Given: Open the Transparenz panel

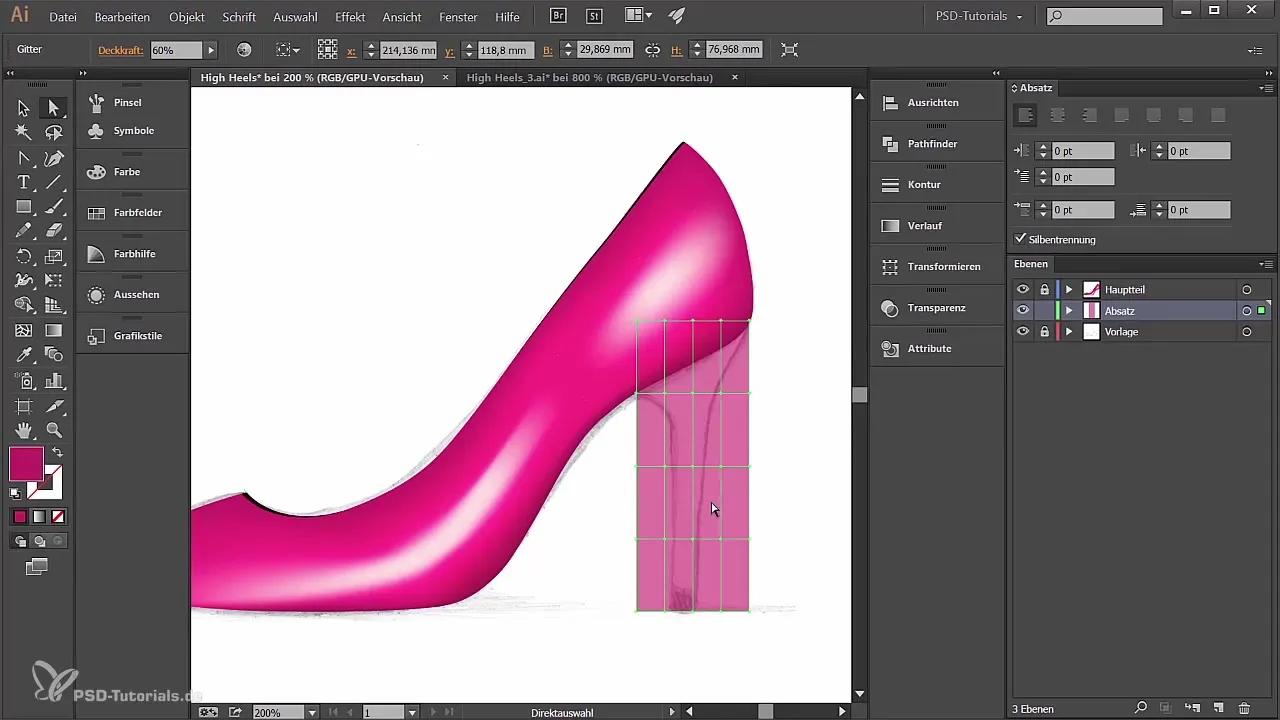Looking at the screenshot, I should pos(936,308).
